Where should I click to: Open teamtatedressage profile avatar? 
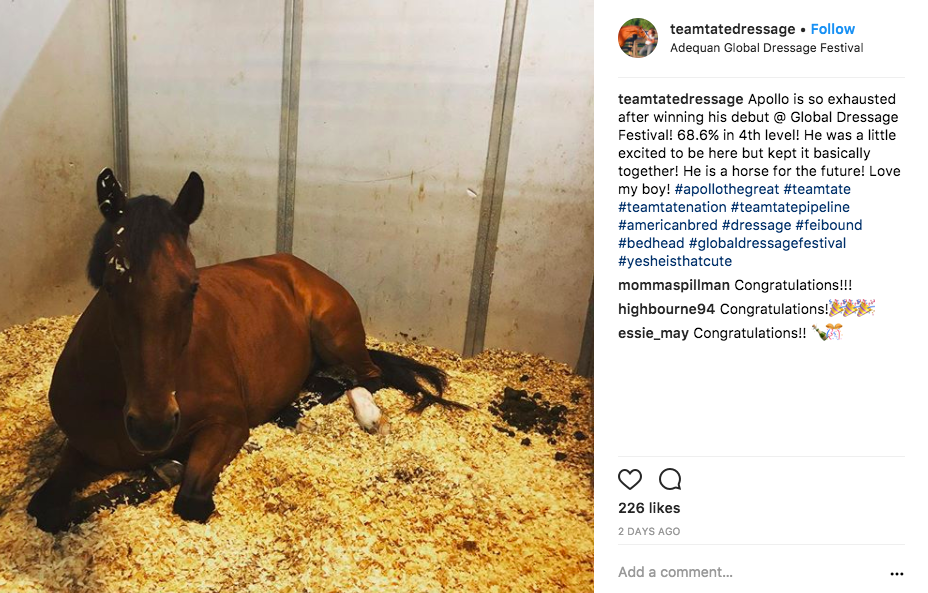click(638, 38)
